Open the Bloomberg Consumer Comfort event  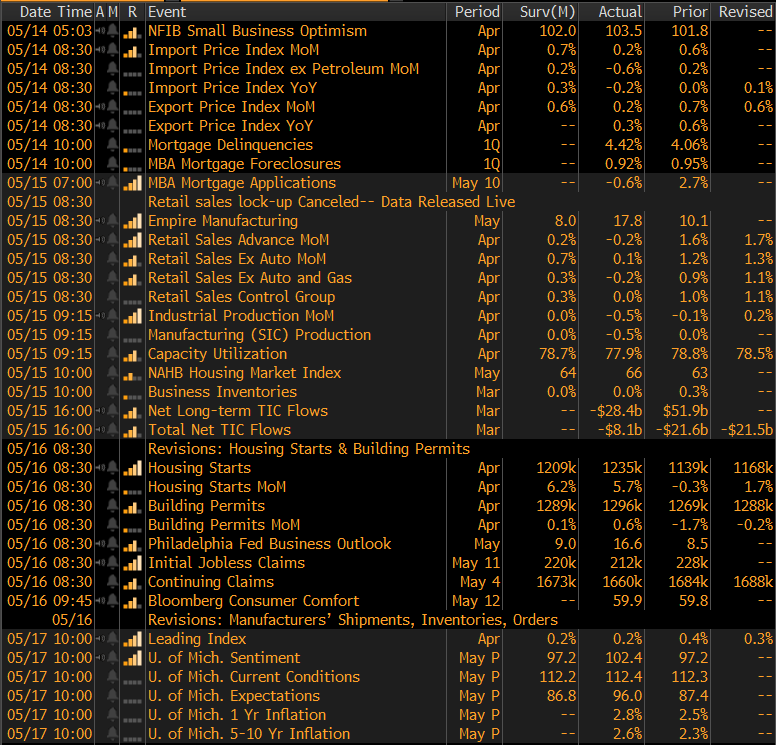[x=253, y=601]
